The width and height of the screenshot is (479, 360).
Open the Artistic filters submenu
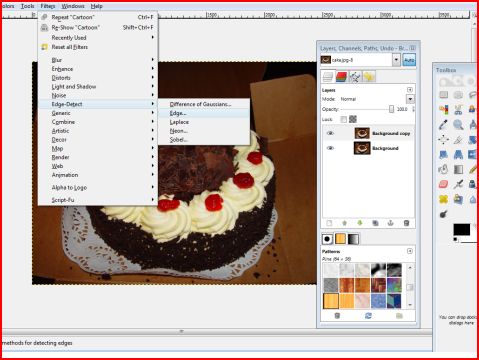pyautogui.click(x=98, y=131)
